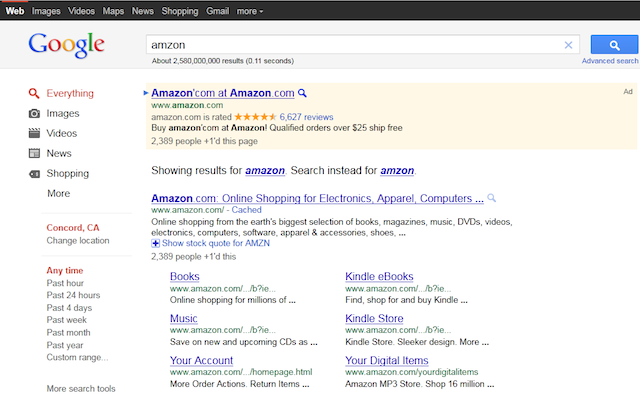Select Any time filter

64,271
